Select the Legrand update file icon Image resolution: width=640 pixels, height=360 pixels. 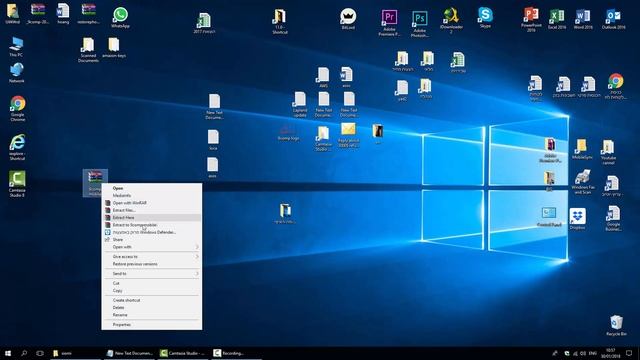pos(300,105)
